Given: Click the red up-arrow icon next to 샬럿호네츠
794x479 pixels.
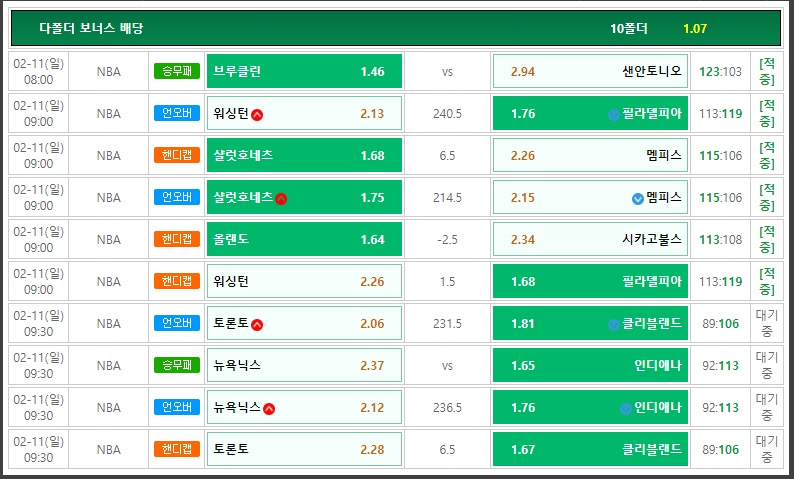Looking at the screenshot, I should click(281, 198).
